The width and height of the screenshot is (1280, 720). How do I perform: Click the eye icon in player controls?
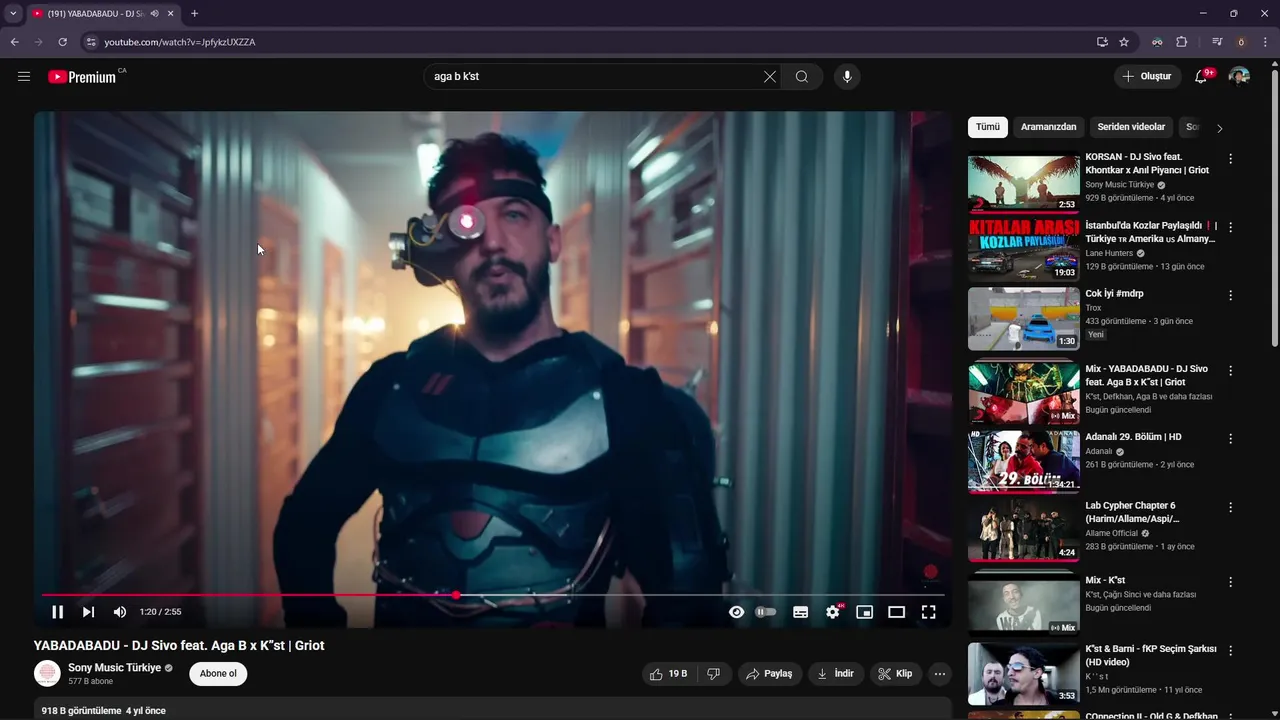point(737,612)
